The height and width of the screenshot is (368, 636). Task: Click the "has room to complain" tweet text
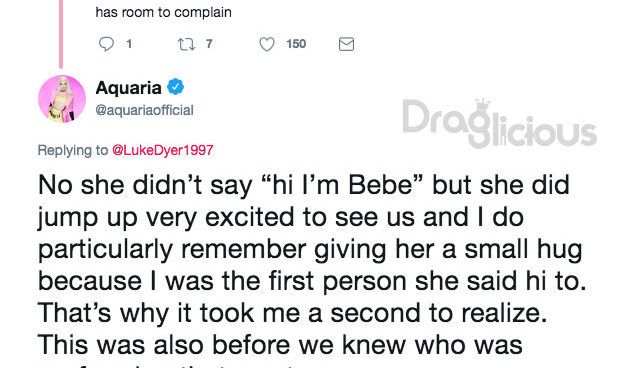(163, 12)
